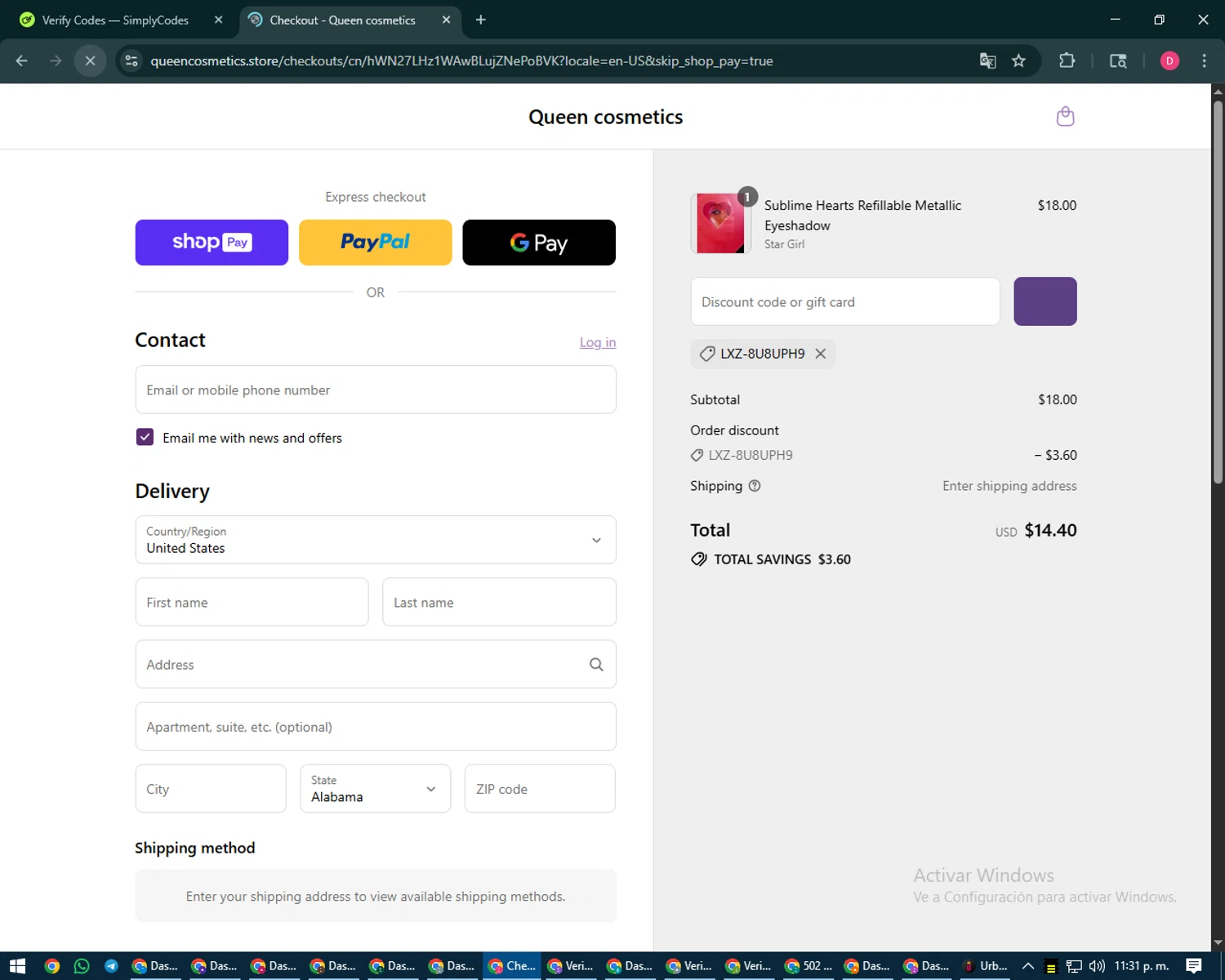Focus the Discount code or gift card field
The height and width of the screenshot is (980, 1225).
coord(845,301)
